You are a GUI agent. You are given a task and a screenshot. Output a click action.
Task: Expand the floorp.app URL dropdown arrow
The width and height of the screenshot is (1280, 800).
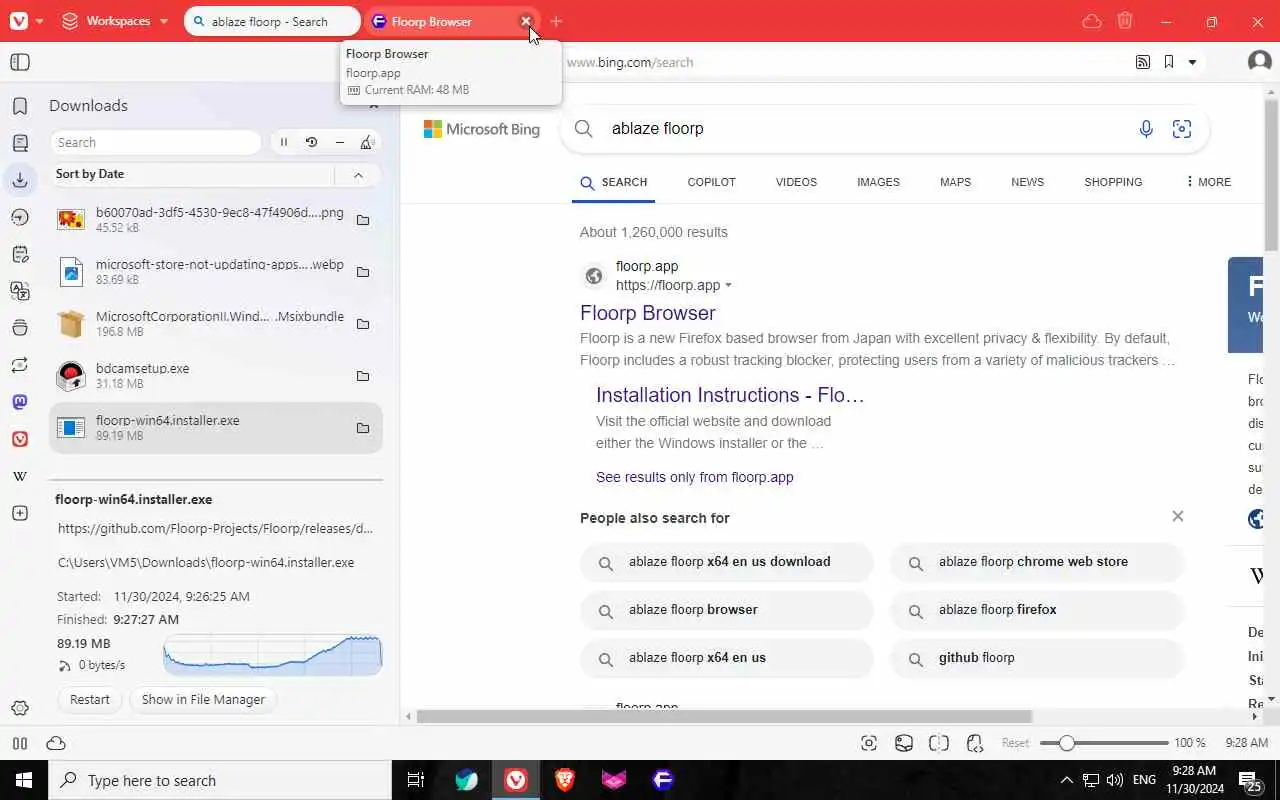[x=728, y=286]
